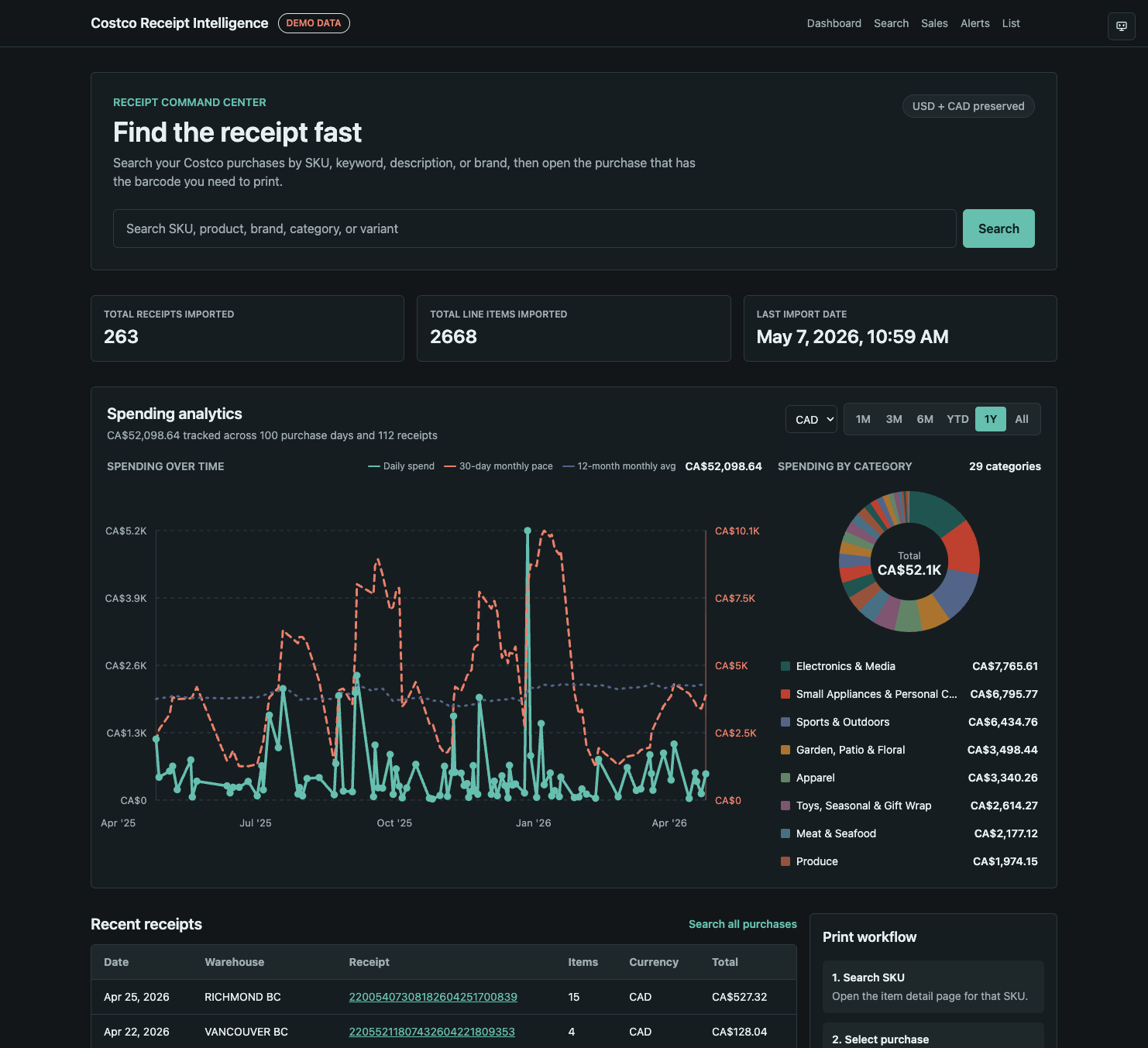Open the Dashboard nav item
This screenshot has height=1048, width=1148.
click(x=834, y=23)
